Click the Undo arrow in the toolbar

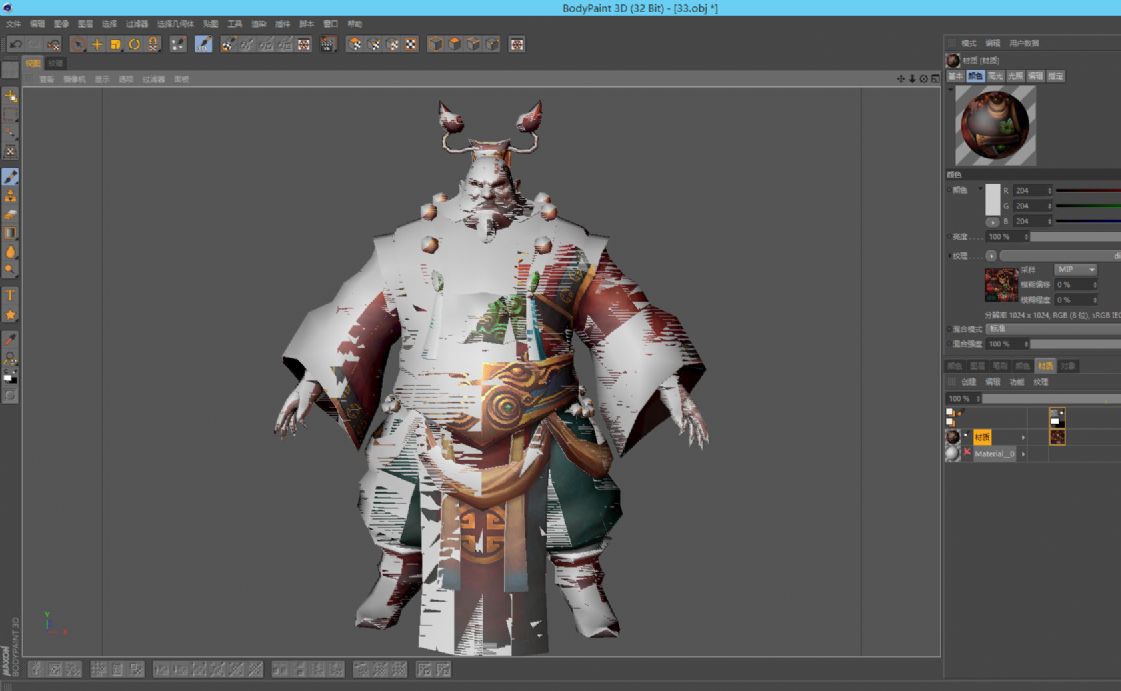pos(16,44)
